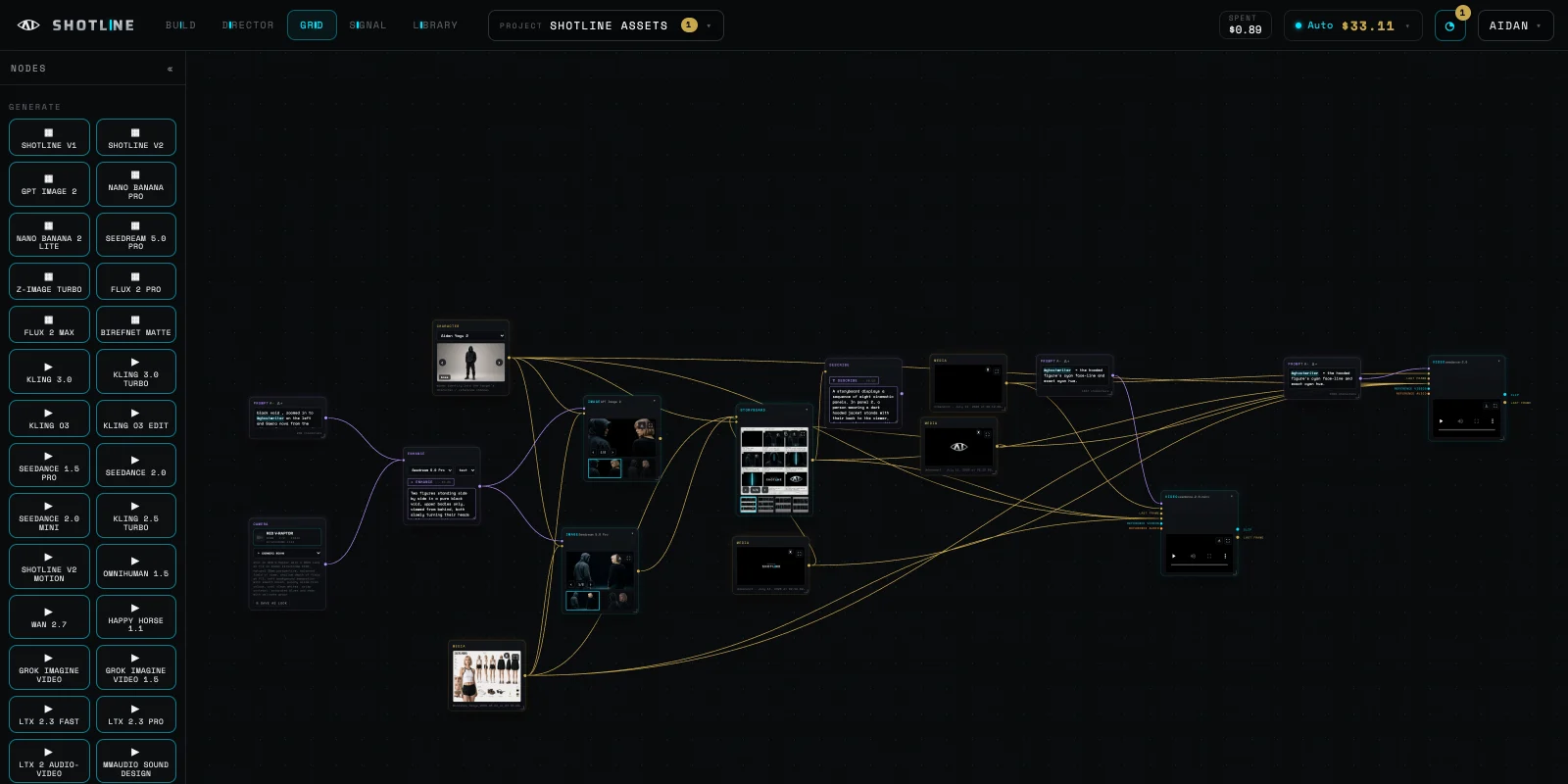Play the Seedance 2.0 mini video

coord(1174,556)
